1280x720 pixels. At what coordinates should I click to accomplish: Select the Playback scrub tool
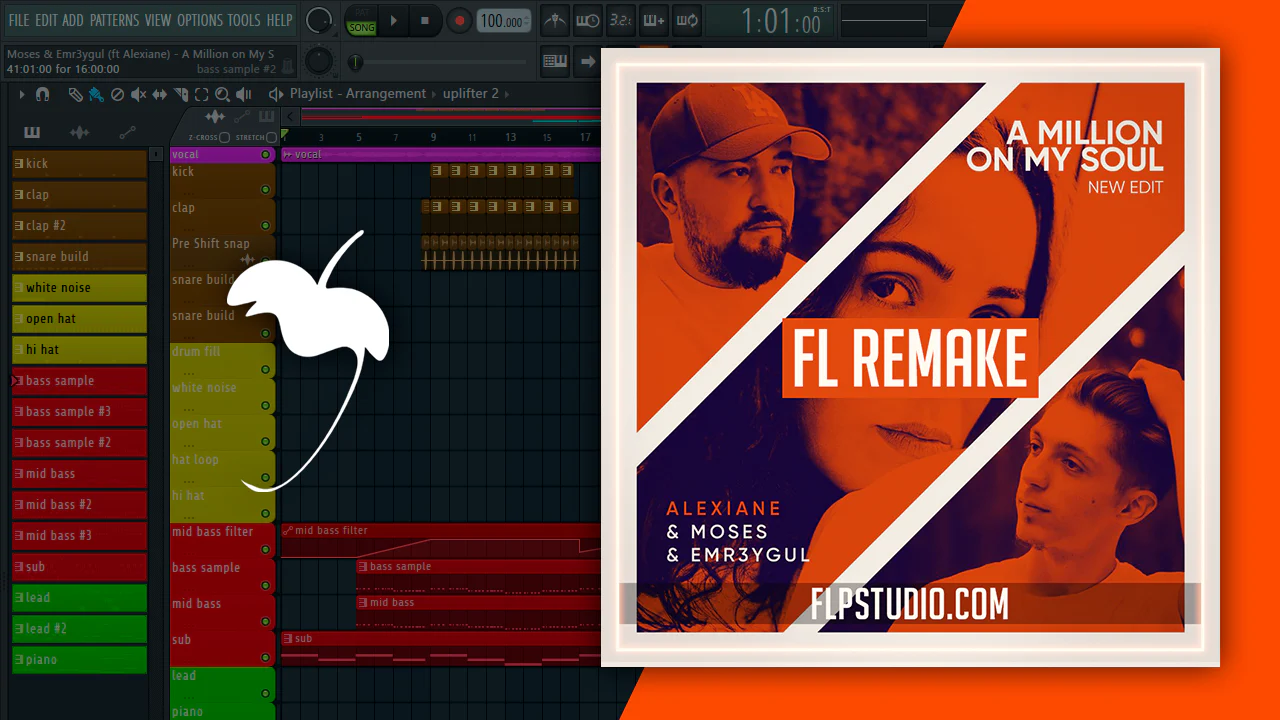[243, 94]
